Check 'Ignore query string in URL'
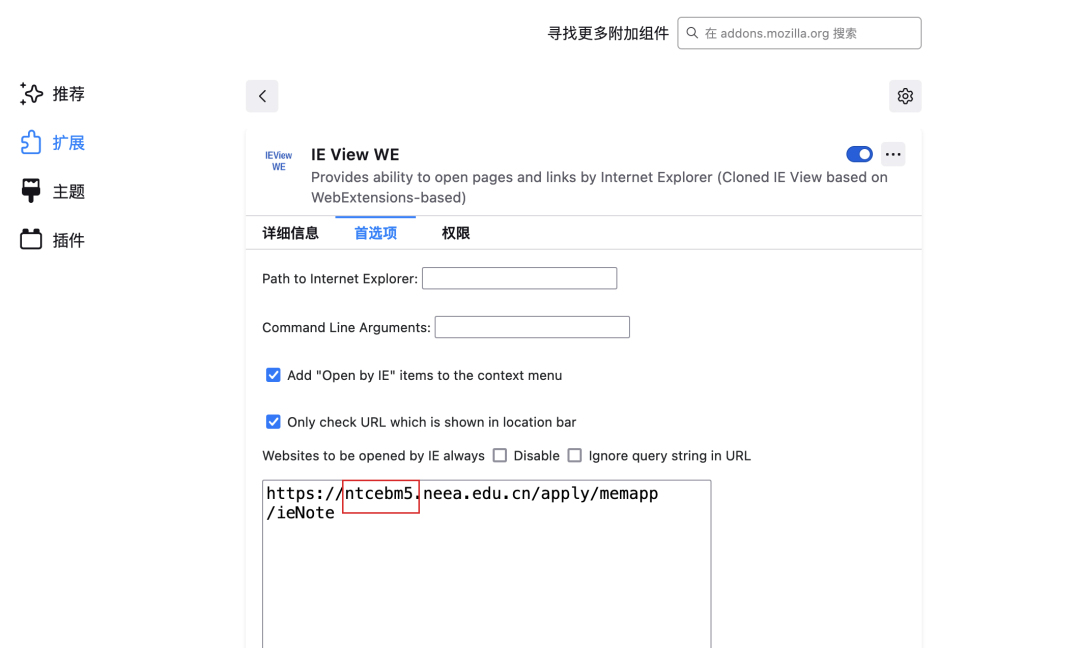The image size is (1080, 648). pyautogui.click(x=575, y=455)
